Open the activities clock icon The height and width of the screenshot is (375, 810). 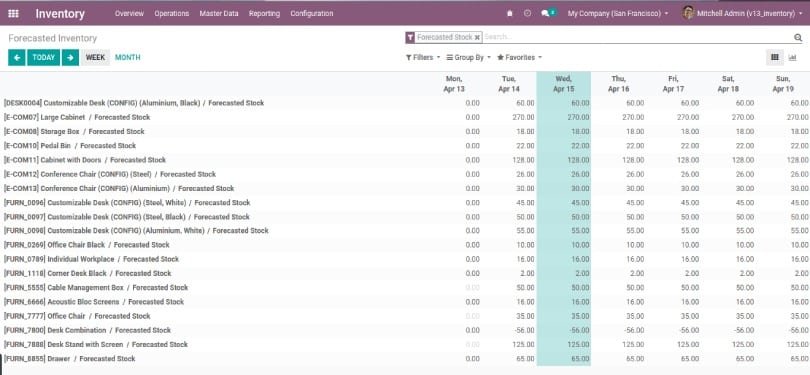pyautogui.click(x=527, y=14)
